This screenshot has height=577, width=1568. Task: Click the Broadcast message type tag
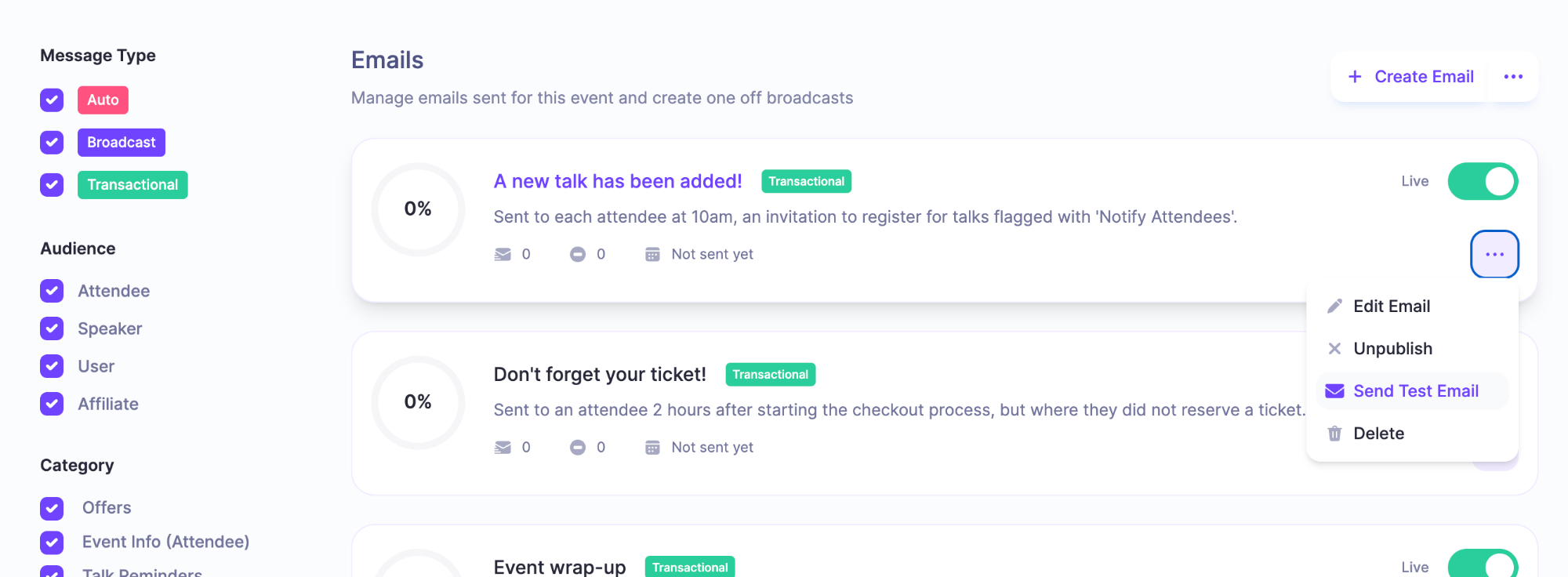click(x=122, y=143)
